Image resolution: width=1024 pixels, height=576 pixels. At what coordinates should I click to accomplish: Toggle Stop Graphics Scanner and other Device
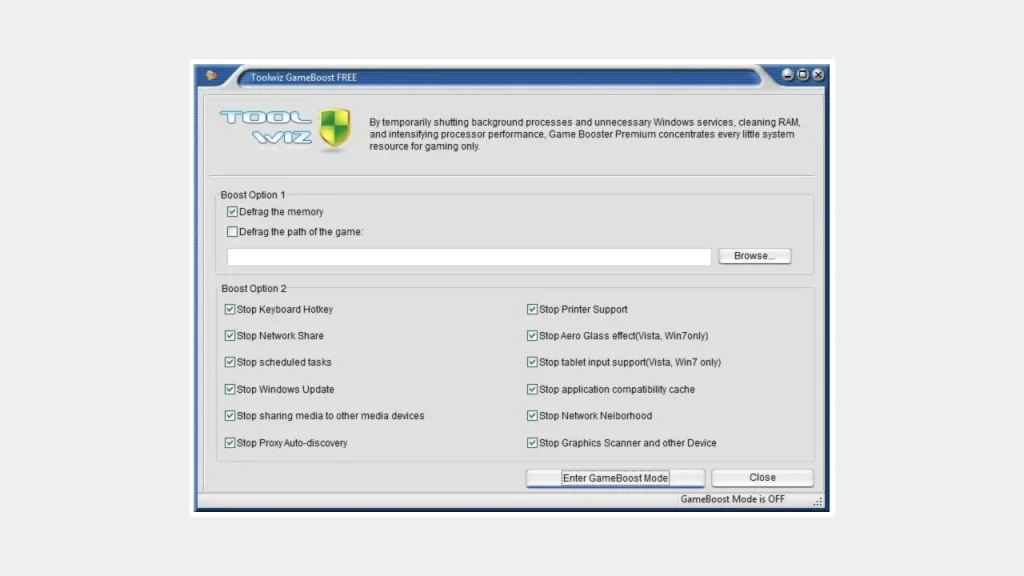tap(532, 442)
